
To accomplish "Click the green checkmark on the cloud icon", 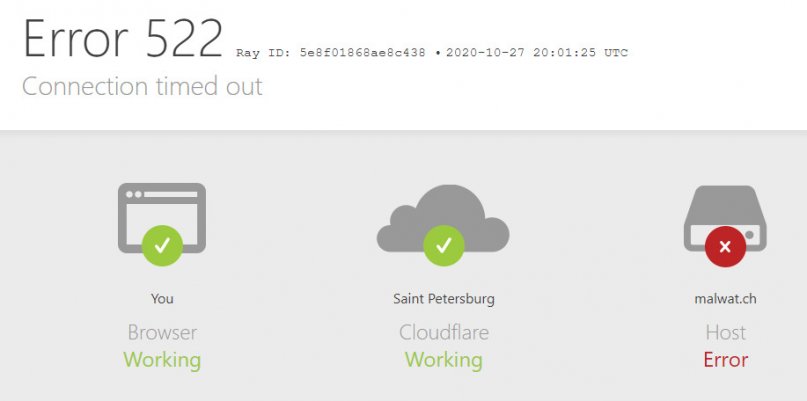I will point(444,246).
